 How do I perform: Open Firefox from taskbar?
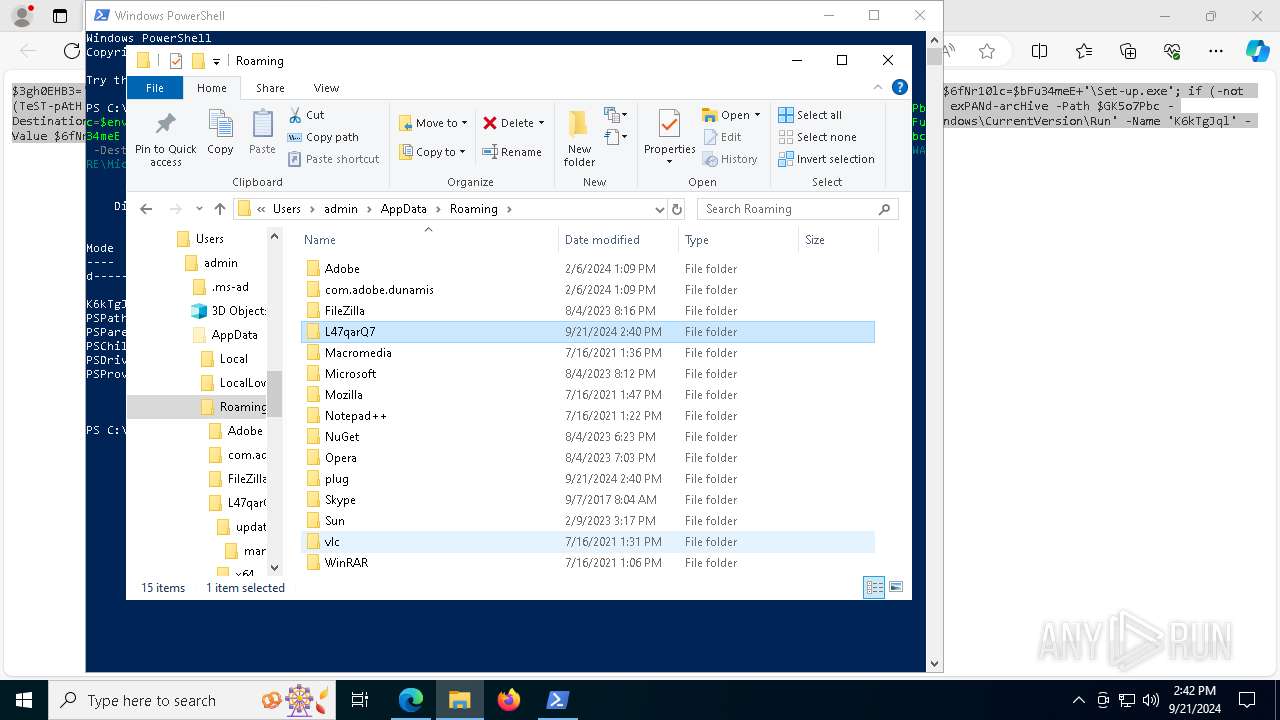[509, 700]
